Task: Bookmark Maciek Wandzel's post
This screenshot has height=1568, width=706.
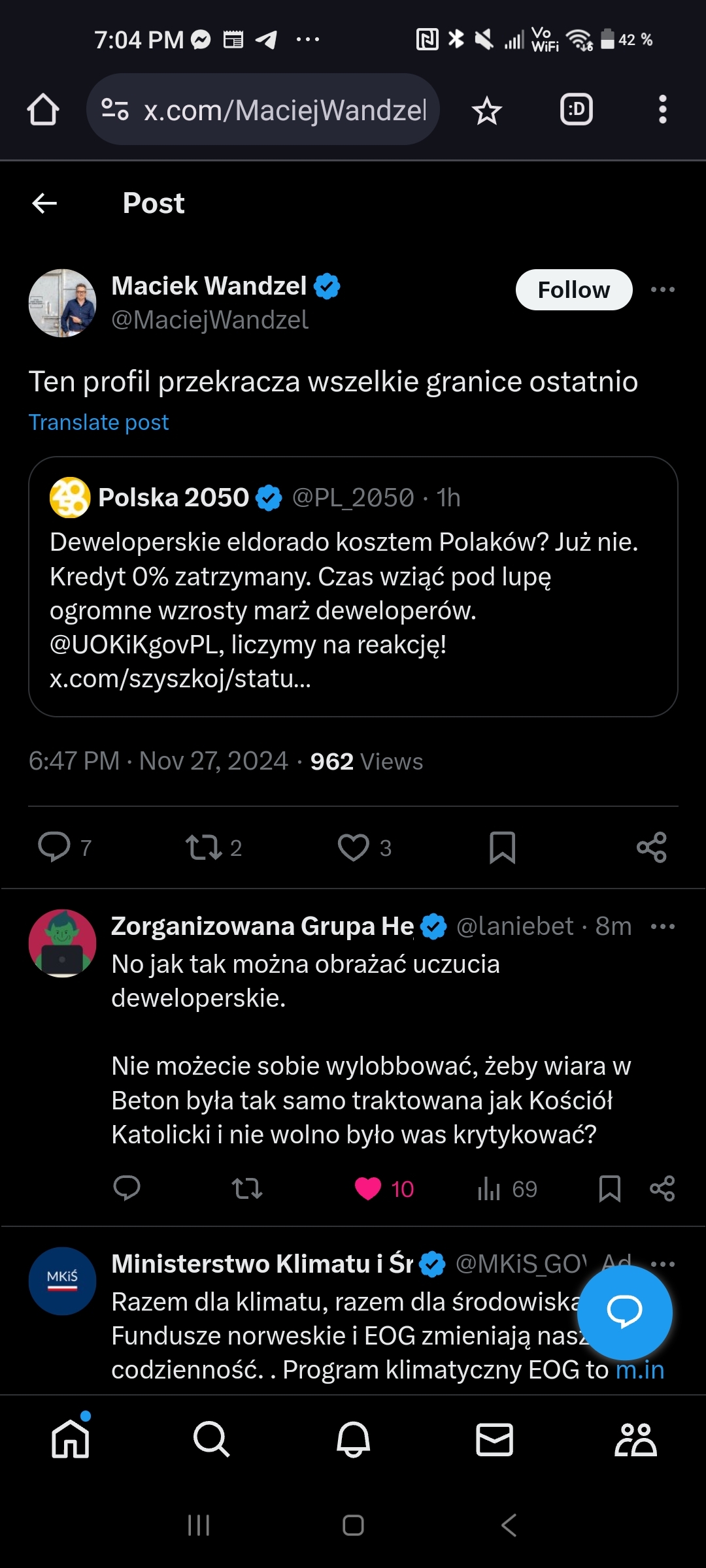Action: pyautogui.click(x=502, y=847)
